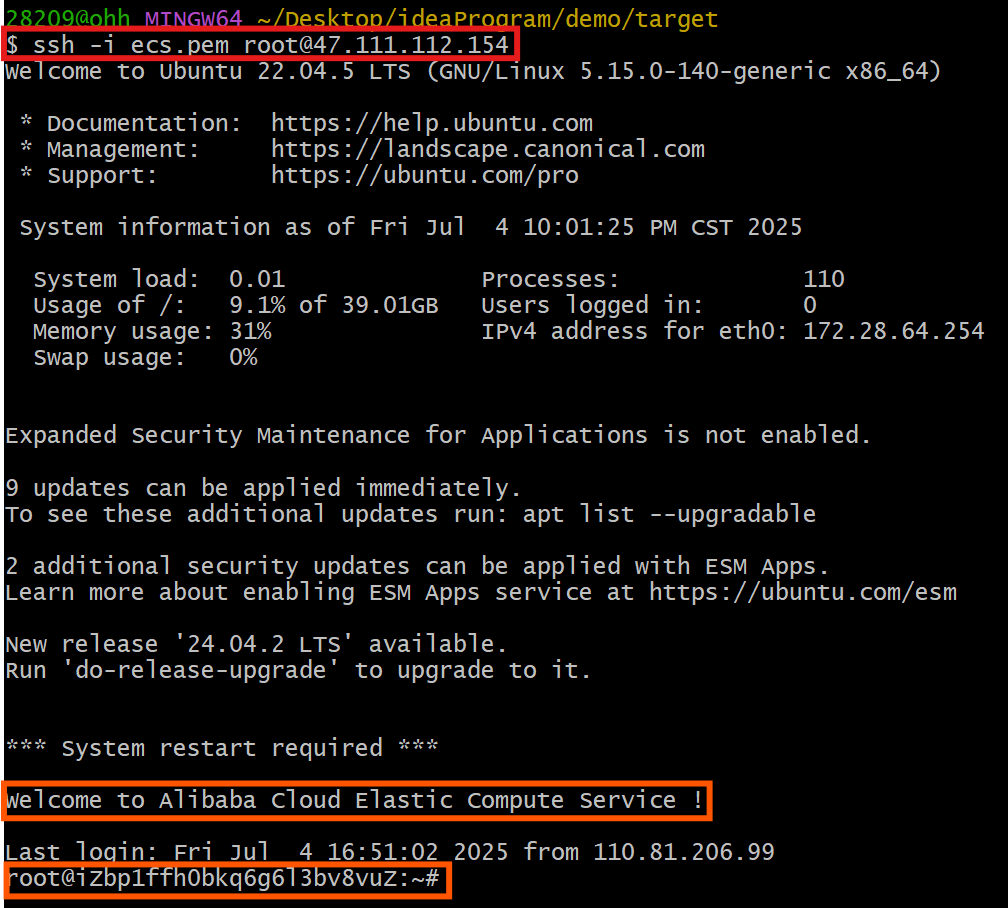
Task: Click the Welcome to Alibaba Cloud Elastic Compute Service line
Action: click(354, 801)
